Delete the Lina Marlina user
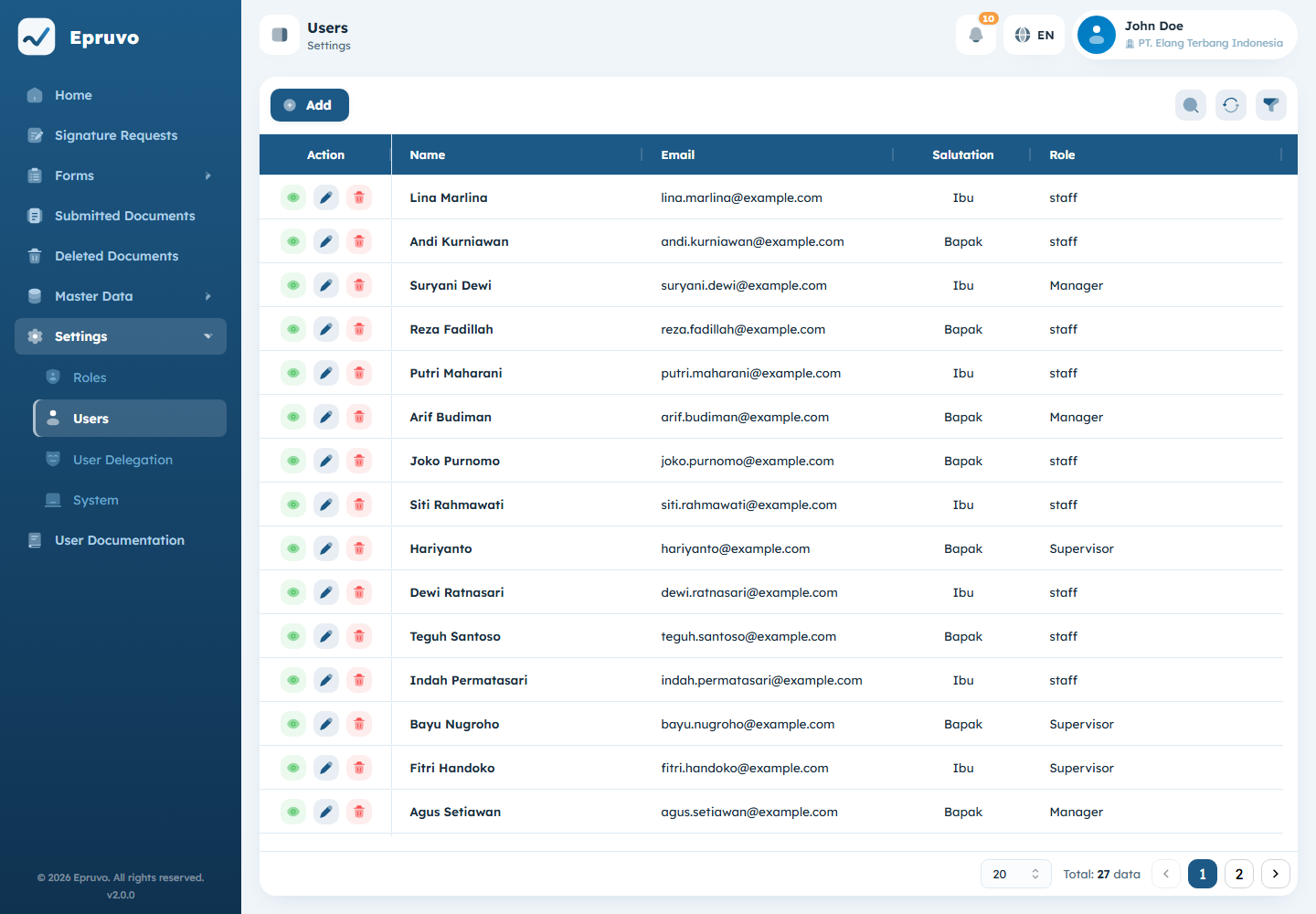1316x914 pixels. pyautogui.click(x=359, y=197)
